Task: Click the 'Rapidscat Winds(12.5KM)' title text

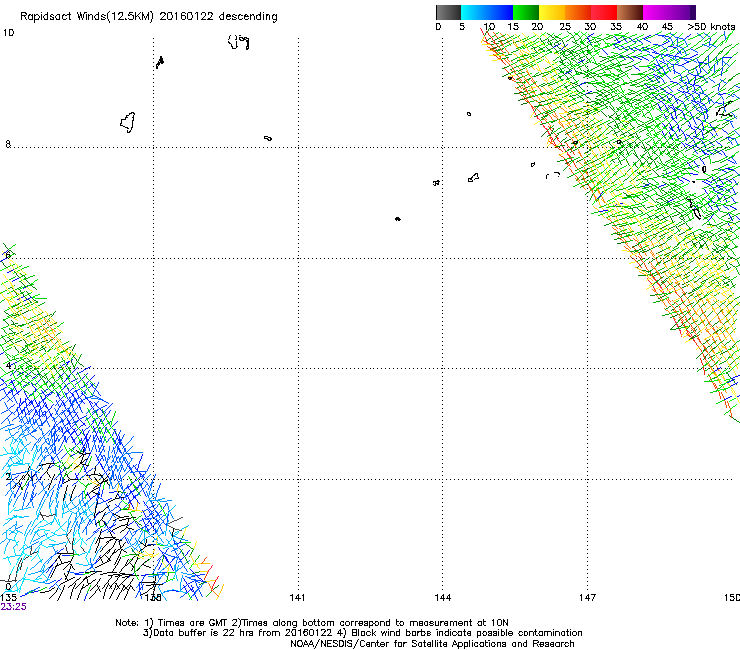Action: click(87, 17)
